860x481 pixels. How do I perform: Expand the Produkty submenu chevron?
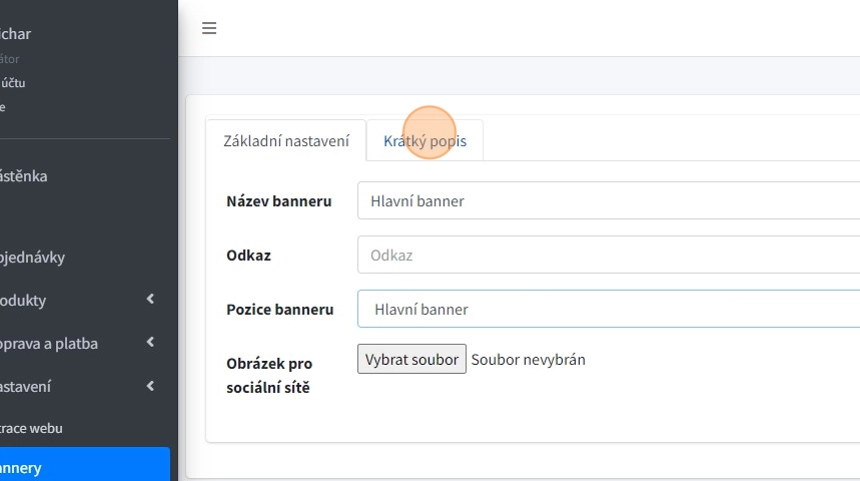[x=150, y=300]
